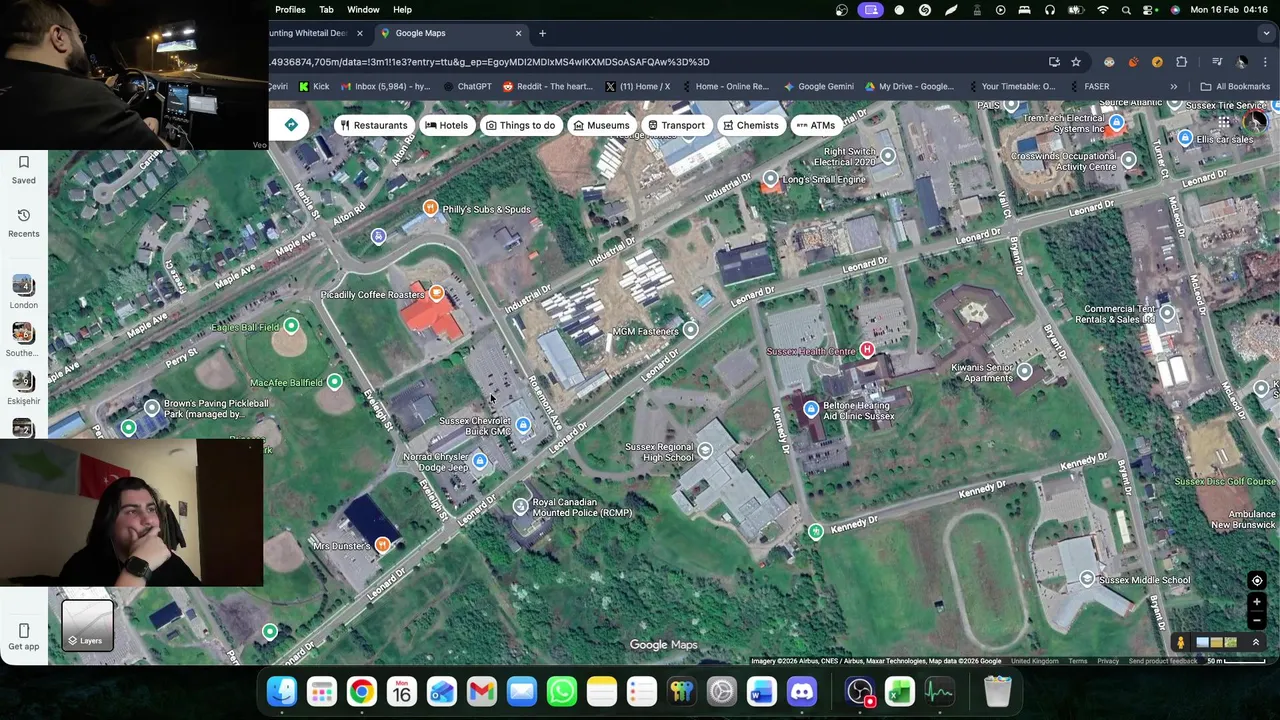Screen dimensions: 1280x720
Task: Open Spotlight search in menu bar
Action: click(1126, 10)
